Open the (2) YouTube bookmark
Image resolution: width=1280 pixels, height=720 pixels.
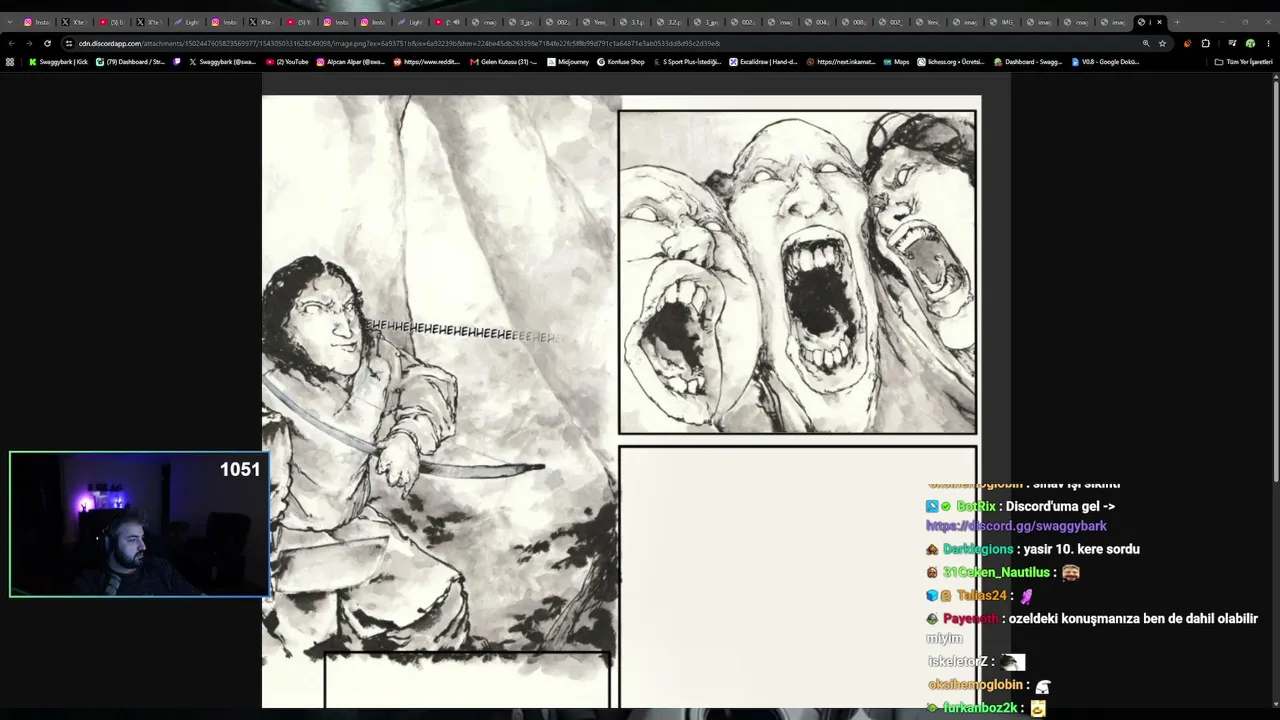pyautogui.click(x=287, y=62)
